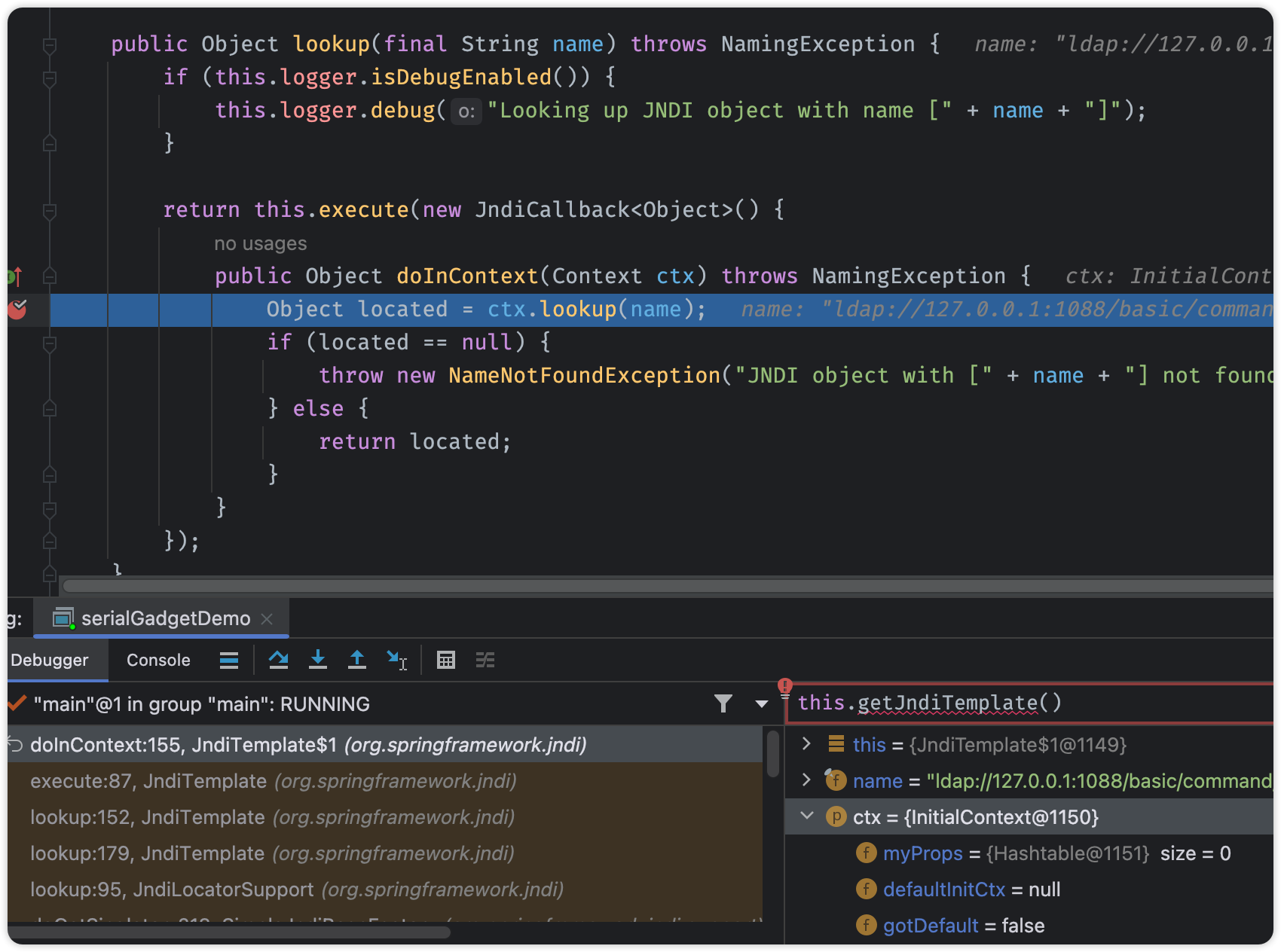Select the lookup:95 JndiLocatorSupport frame

click(384, 889)
